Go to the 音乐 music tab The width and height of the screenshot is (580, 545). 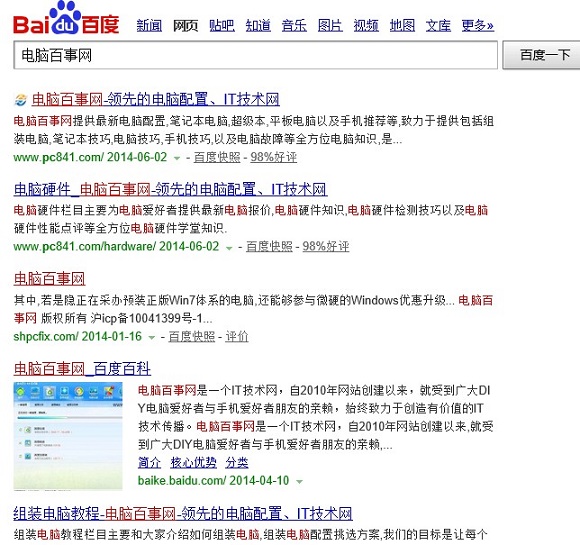tap(294, 26)
